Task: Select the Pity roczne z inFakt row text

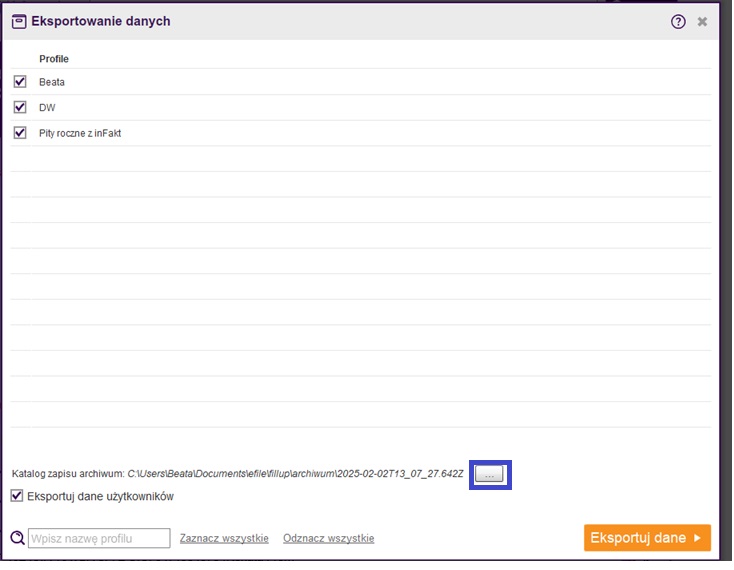Action: 80,133
